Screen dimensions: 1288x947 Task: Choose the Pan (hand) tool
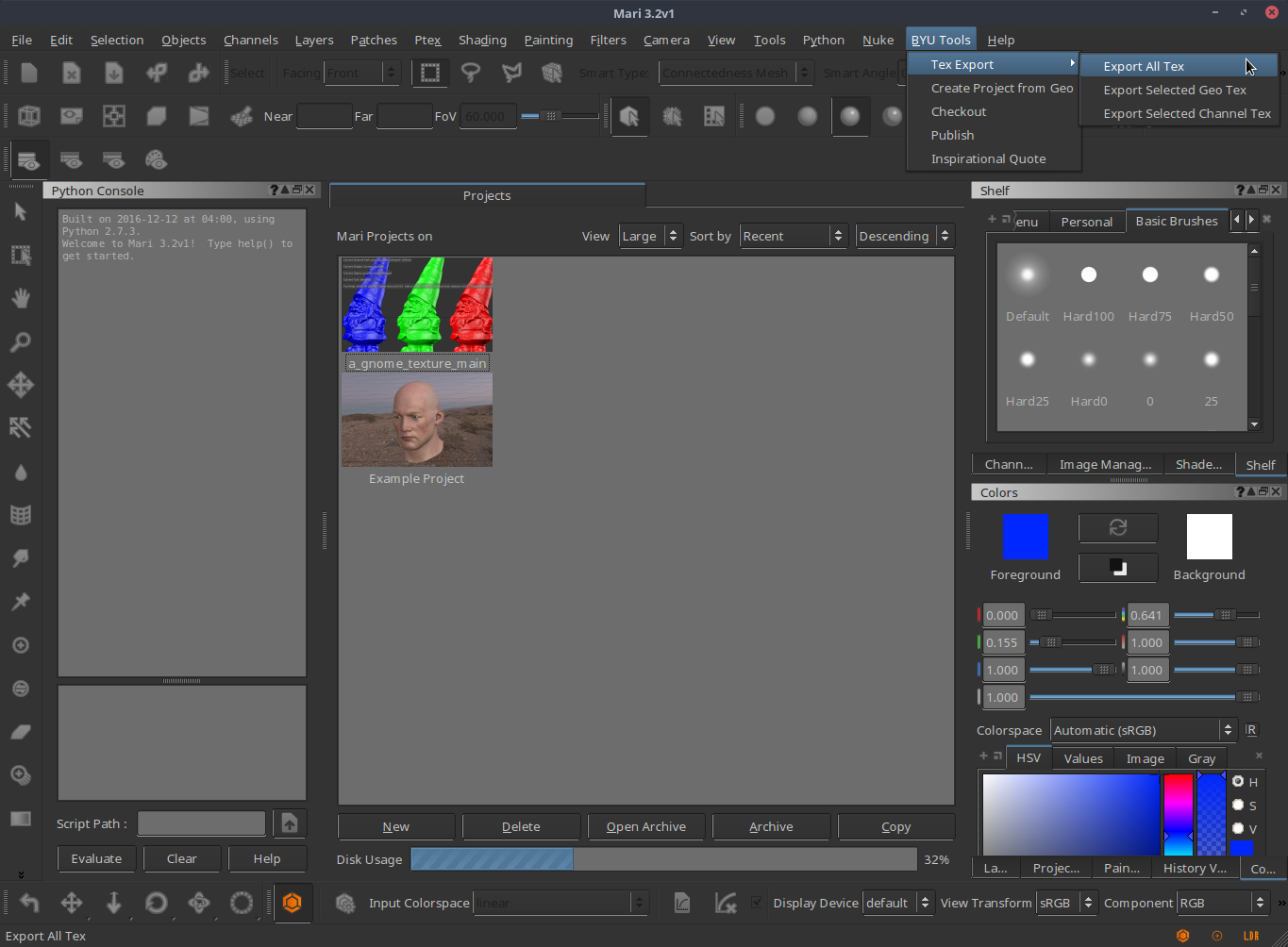click(21, 298)
